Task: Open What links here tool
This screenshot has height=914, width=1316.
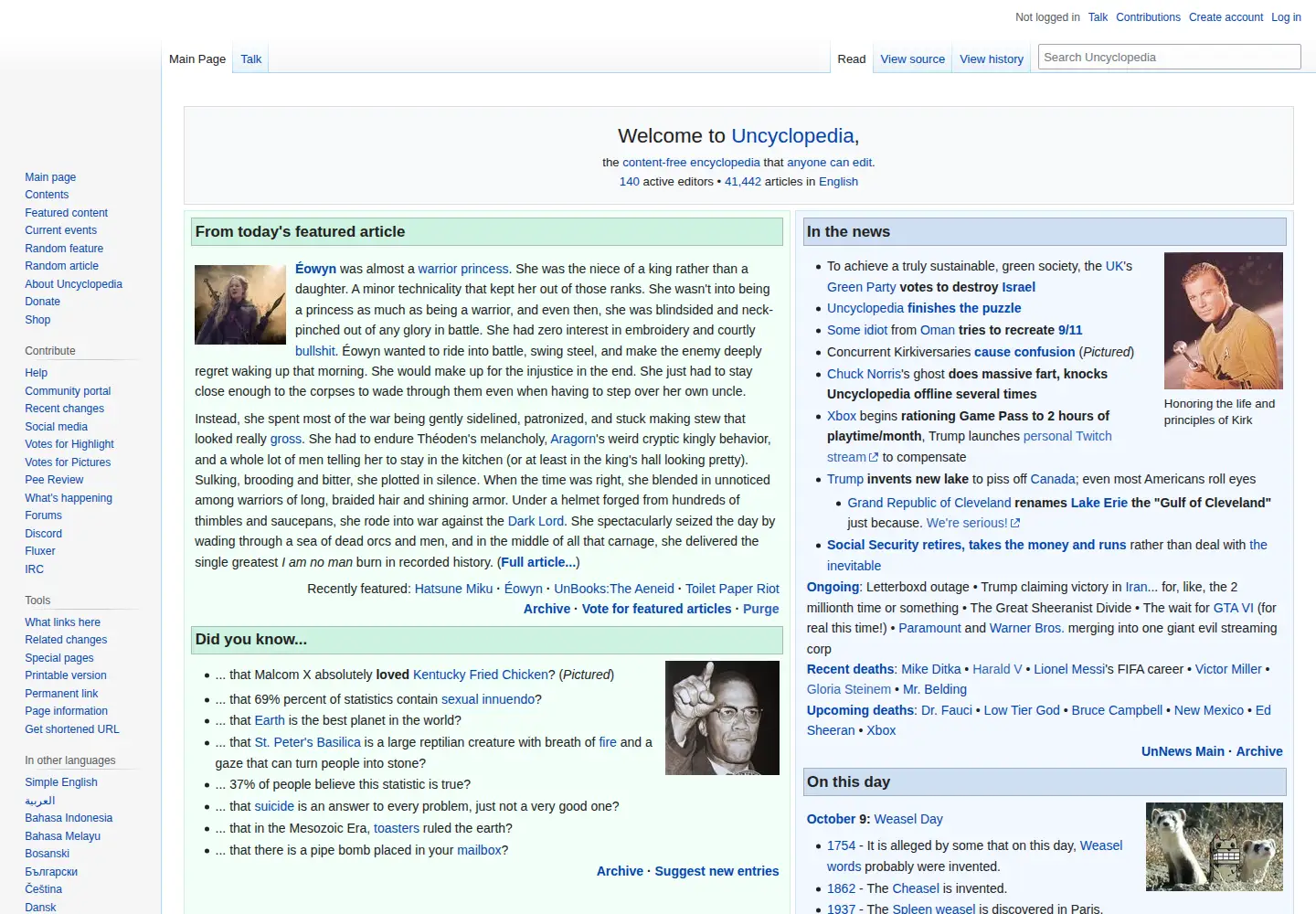Action: (62, 622)
